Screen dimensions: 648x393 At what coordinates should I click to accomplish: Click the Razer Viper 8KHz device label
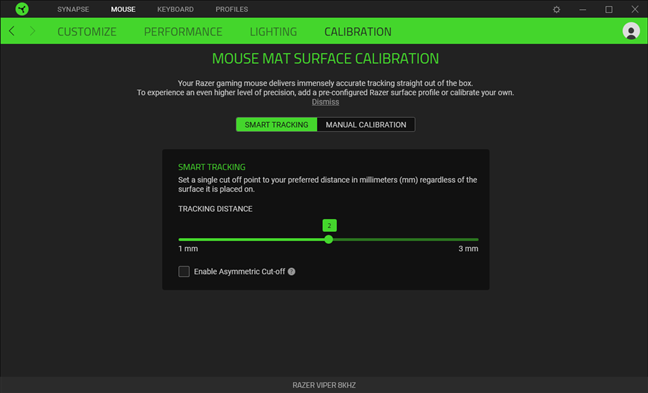(x=324, y=385)
